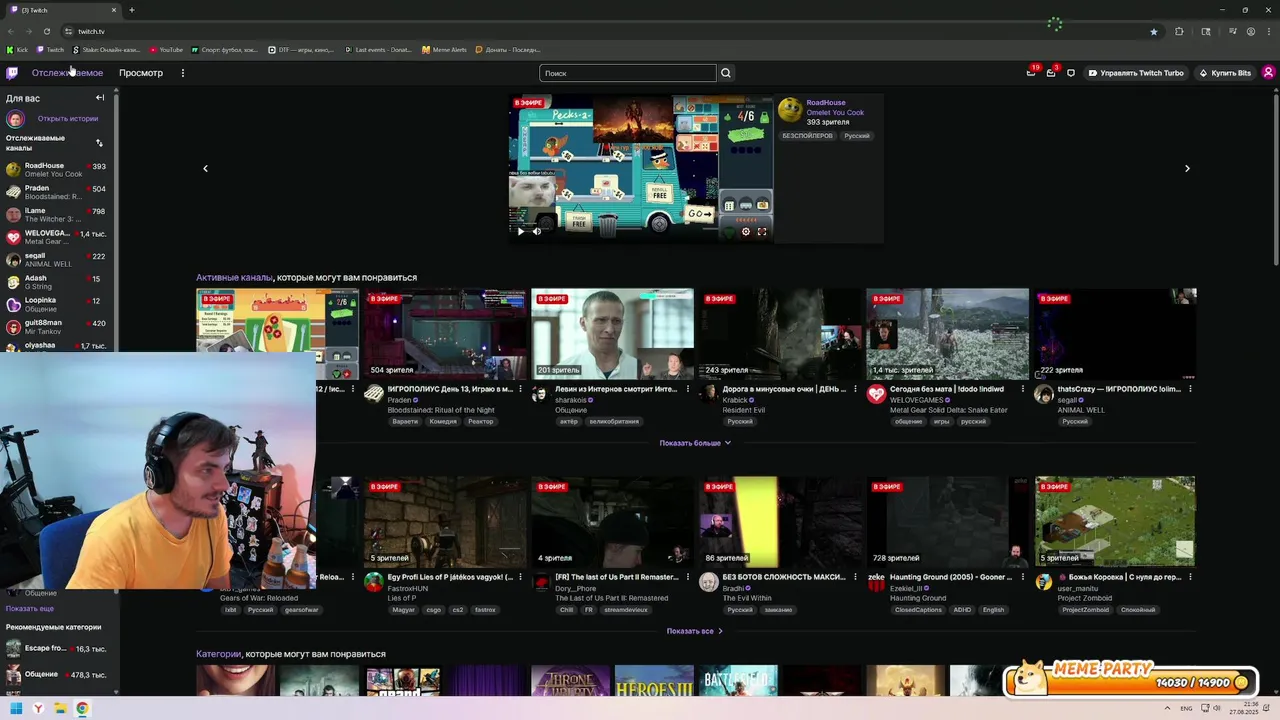The image size is (1280, 720).
Task: Open notifications inbox with 3 badge
Action: [x=1051, y=73]
